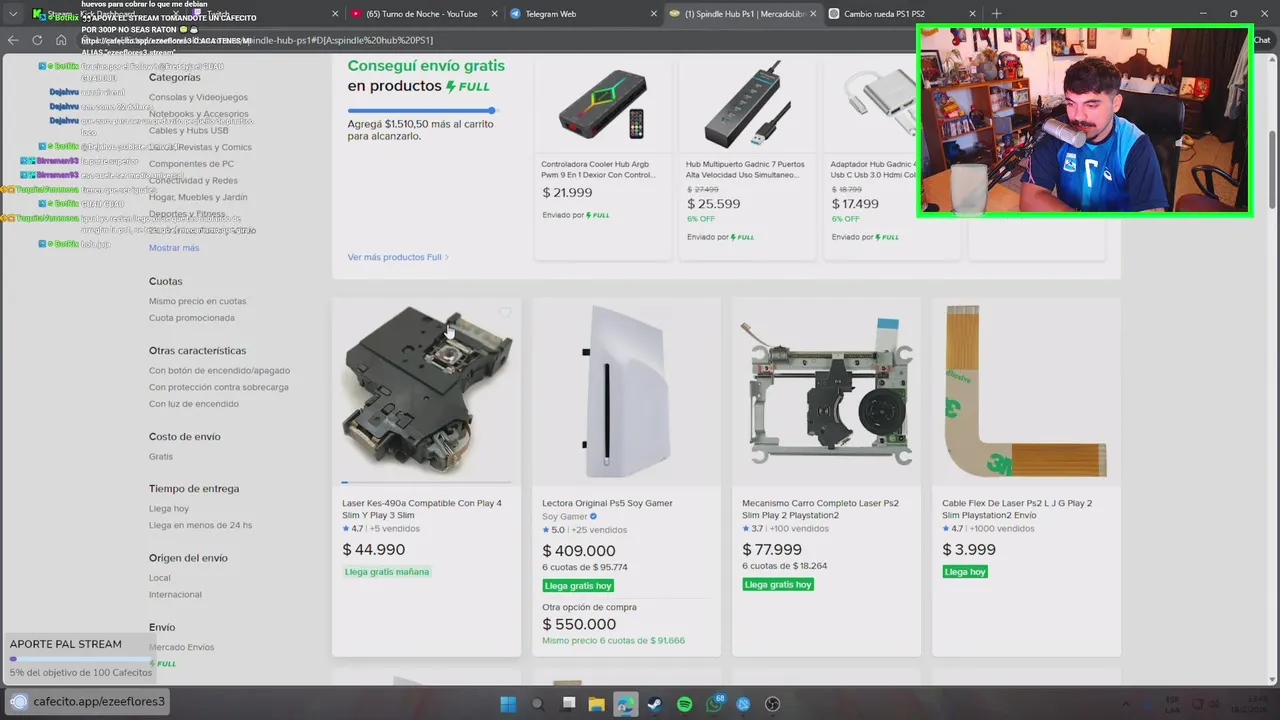Open Task View from the taskbar

[x=568, y=704]
